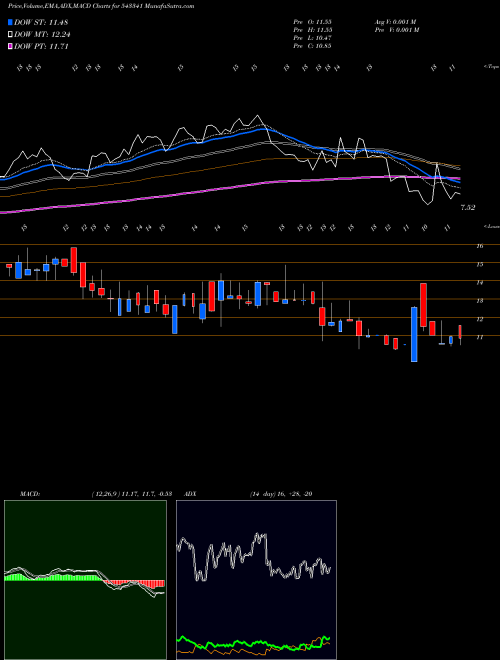
Task: Select the Pre C: 10.85 value
Action: [x=312, y=46]
